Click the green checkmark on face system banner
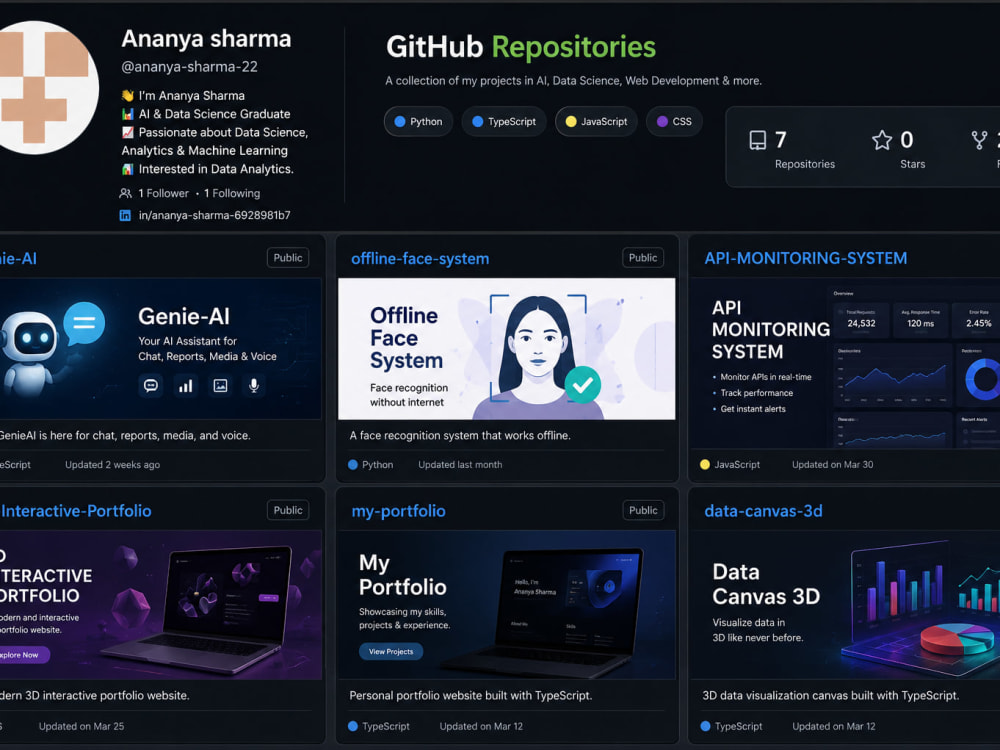This screenshot has height=750, width=1000. [582, 385]
